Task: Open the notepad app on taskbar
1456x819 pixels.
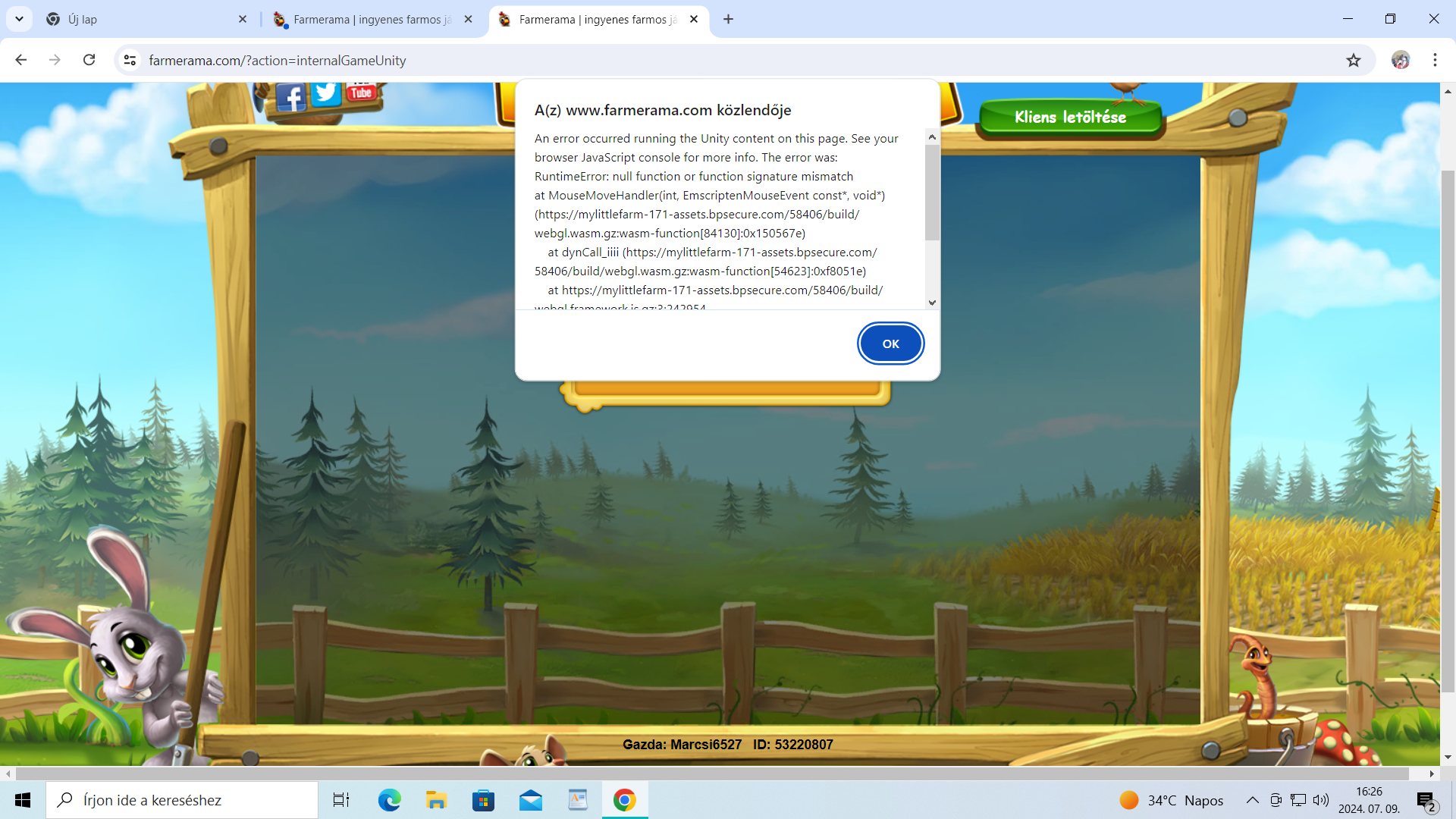Action: tap(578, 800)
